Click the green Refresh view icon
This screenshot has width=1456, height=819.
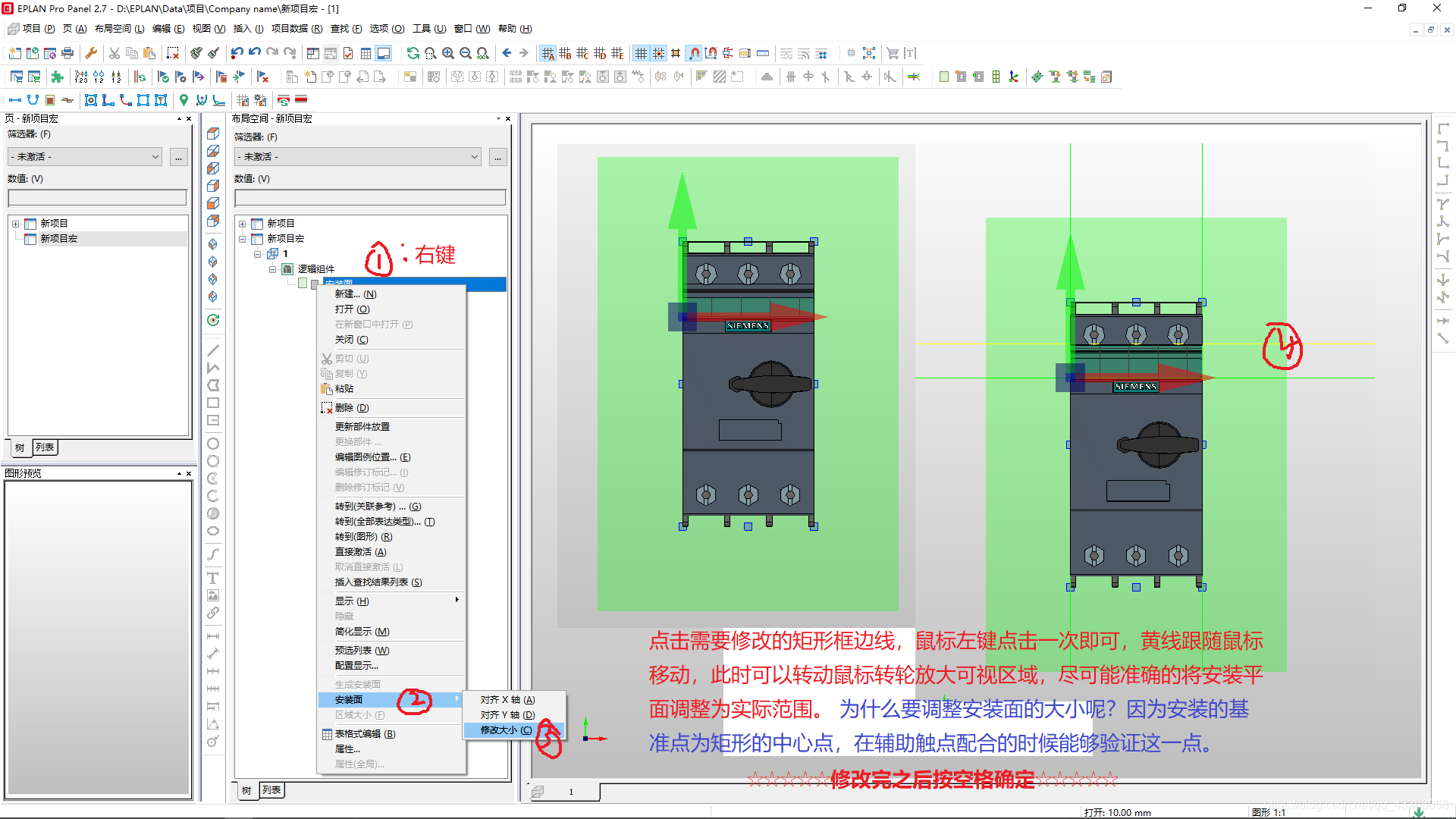pyautogui.click(x=413, y=53)
